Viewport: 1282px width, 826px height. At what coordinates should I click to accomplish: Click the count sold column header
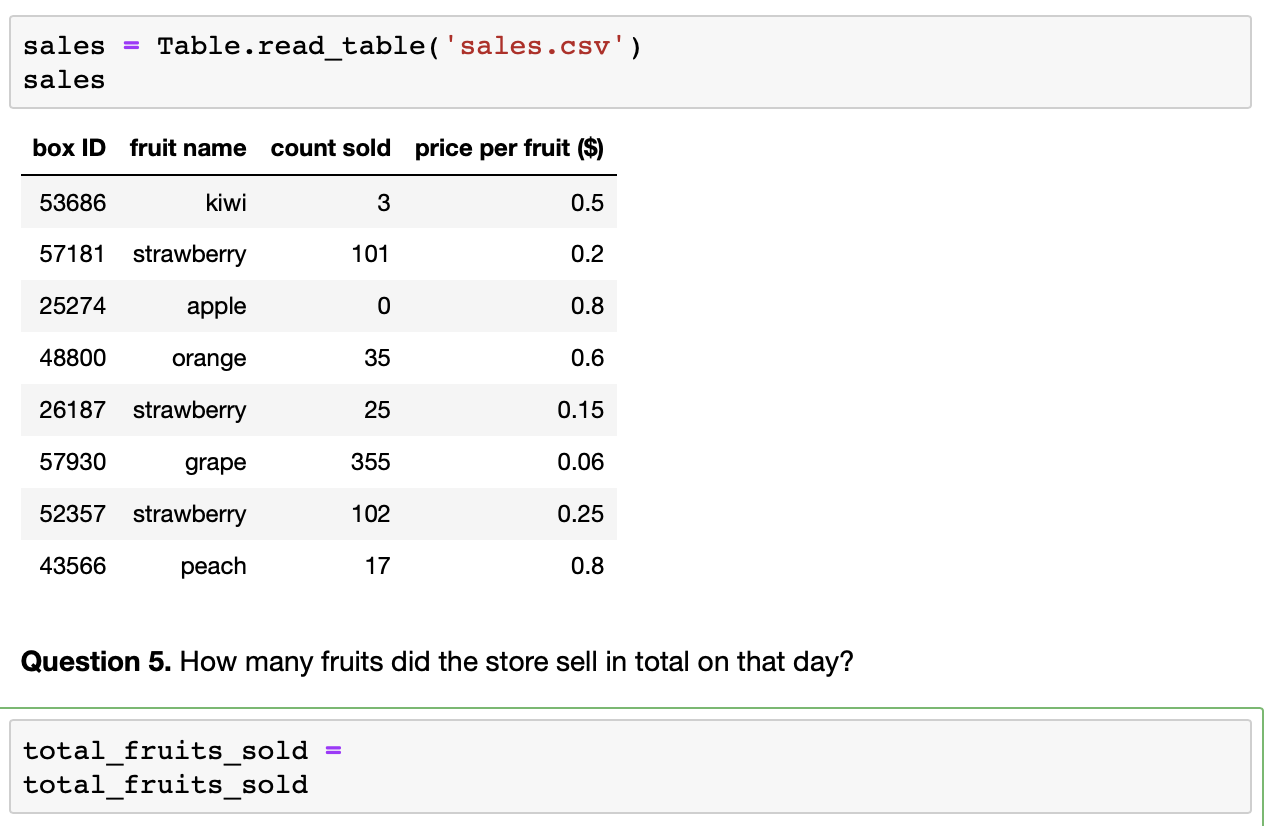tap(330, 148)
